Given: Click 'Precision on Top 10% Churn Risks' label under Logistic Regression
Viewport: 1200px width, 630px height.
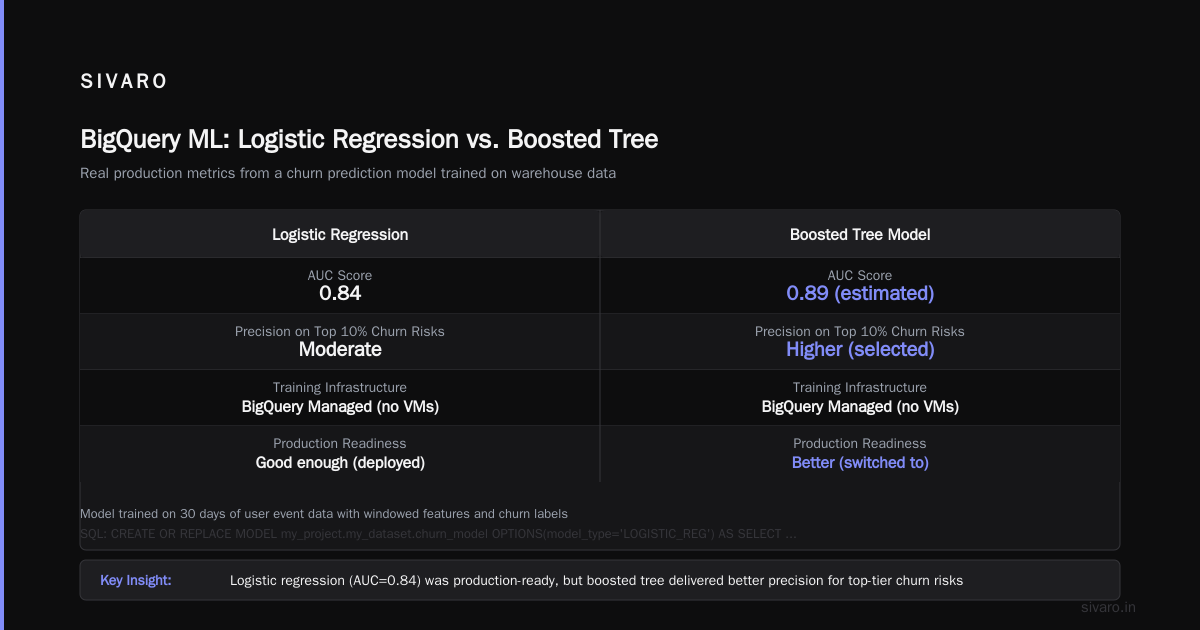Looking at the screenshot, I should point(340,331).
